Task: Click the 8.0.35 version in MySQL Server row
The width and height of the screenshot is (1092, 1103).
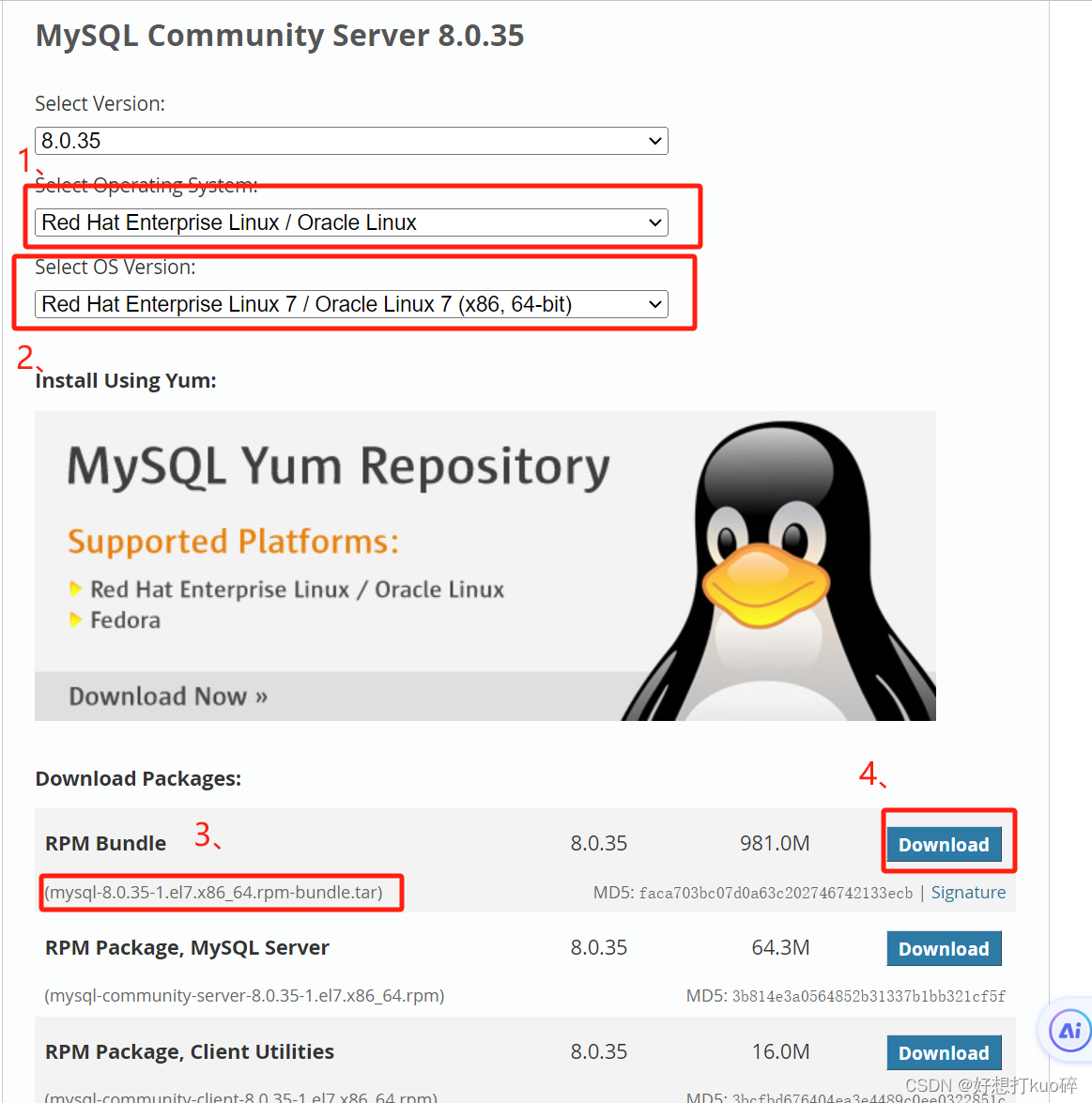Action: pos(599,947)
